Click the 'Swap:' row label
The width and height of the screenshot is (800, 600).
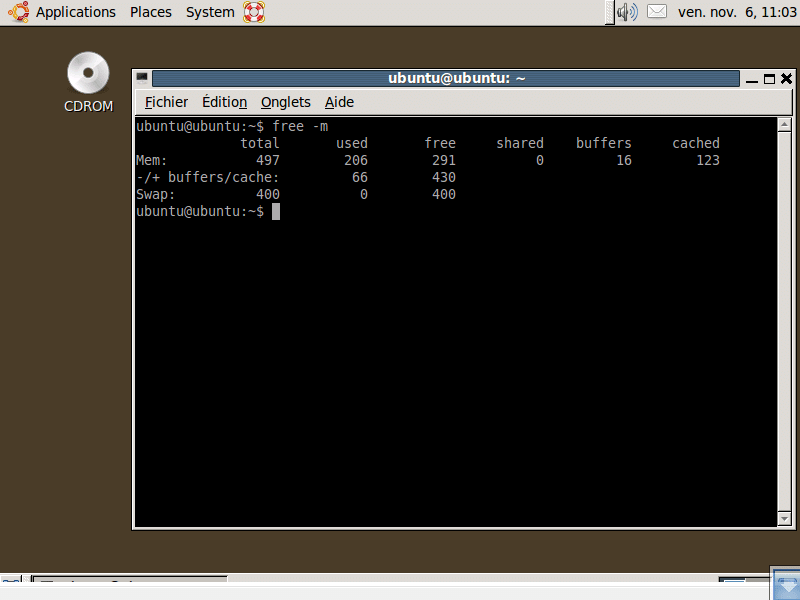(x=156, y=194)
